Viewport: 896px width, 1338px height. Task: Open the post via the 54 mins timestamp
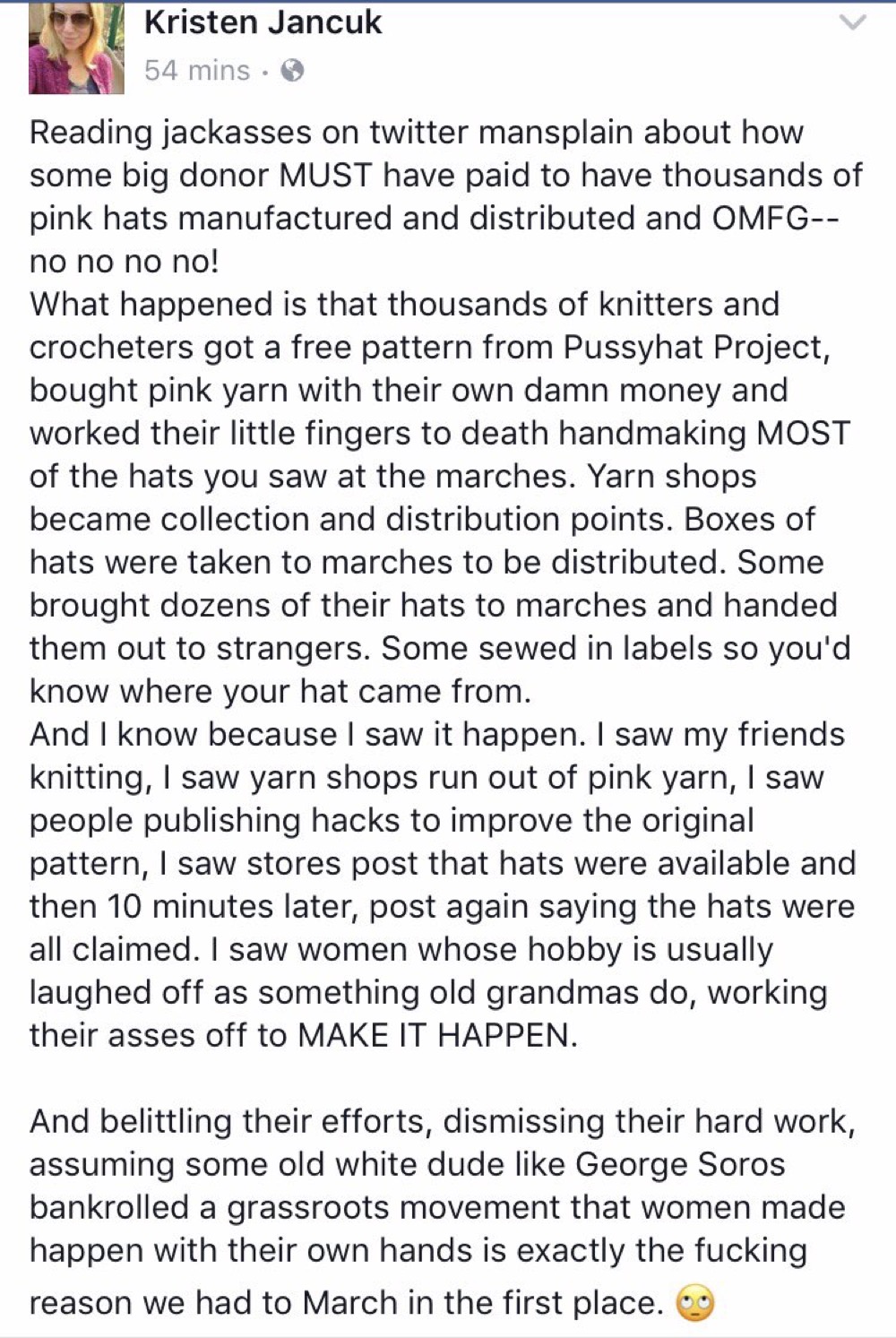pyautogui.click(x=197, y=70)
